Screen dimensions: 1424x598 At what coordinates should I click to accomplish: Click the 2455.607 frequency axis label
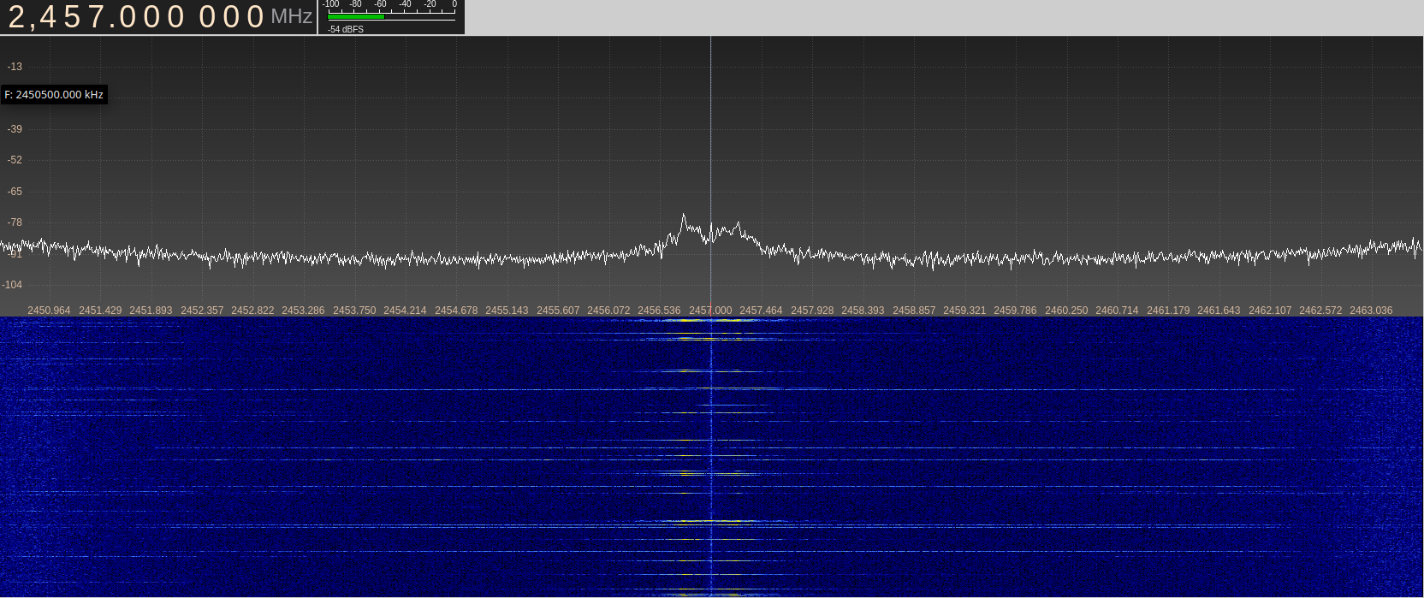(558, 310)
